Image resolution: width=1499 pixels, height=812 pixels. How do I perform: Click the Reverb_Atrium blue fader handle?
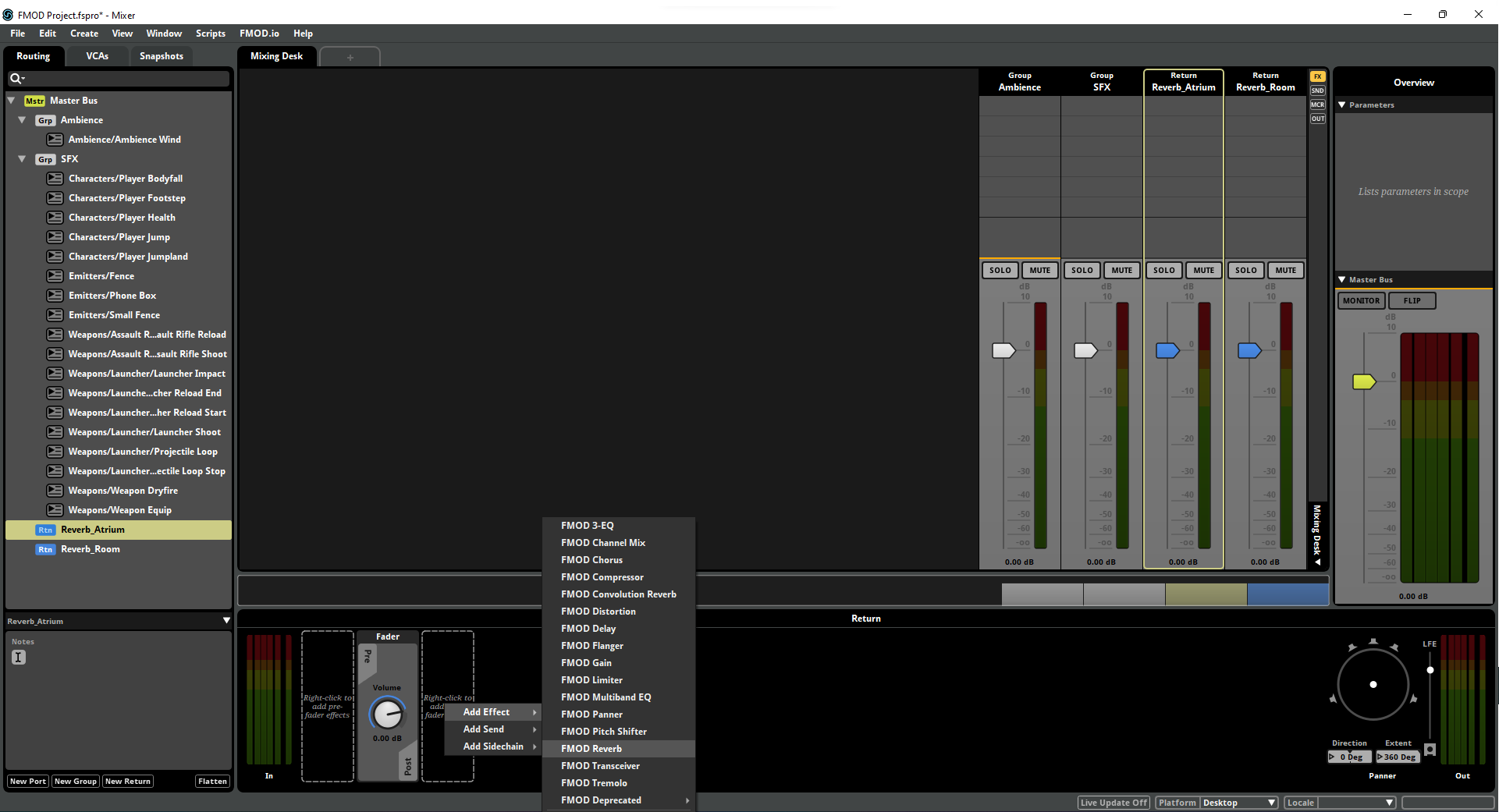pos(1167,351)
